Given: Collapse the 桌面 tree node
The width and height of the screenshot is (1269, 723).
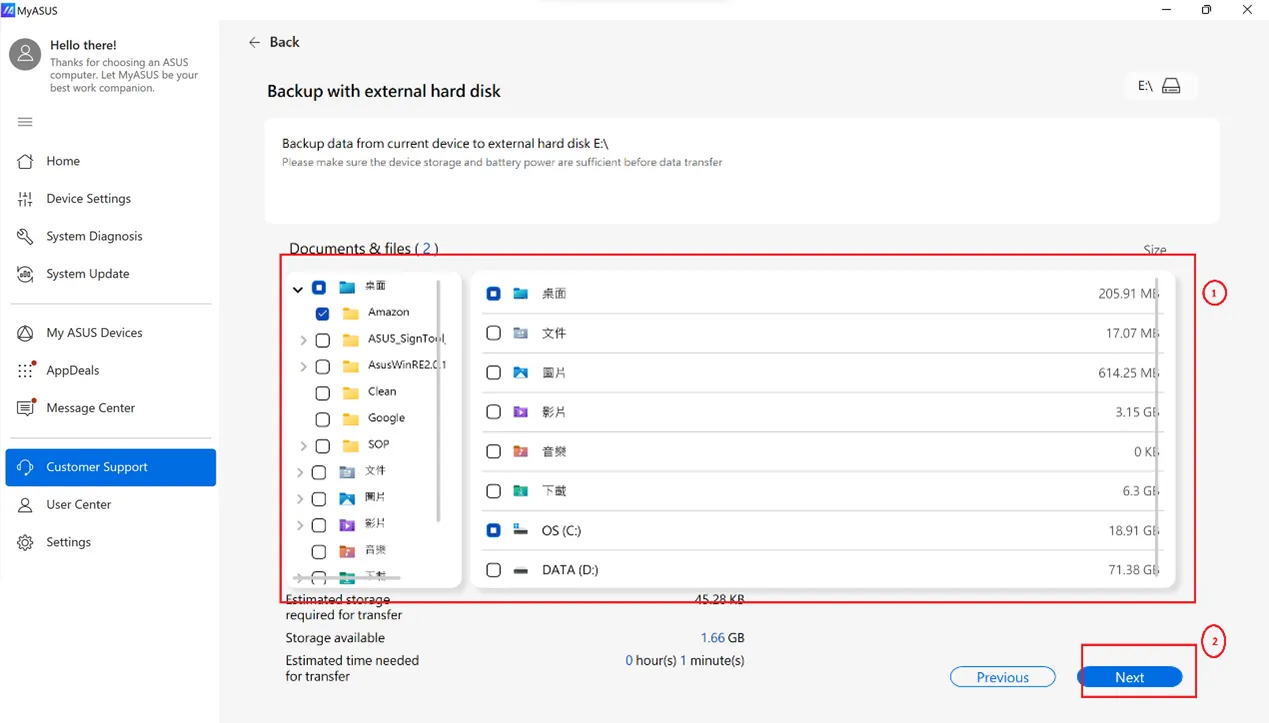Looking at the screenshot, I should pyautogui.click(x=298, y=287).
